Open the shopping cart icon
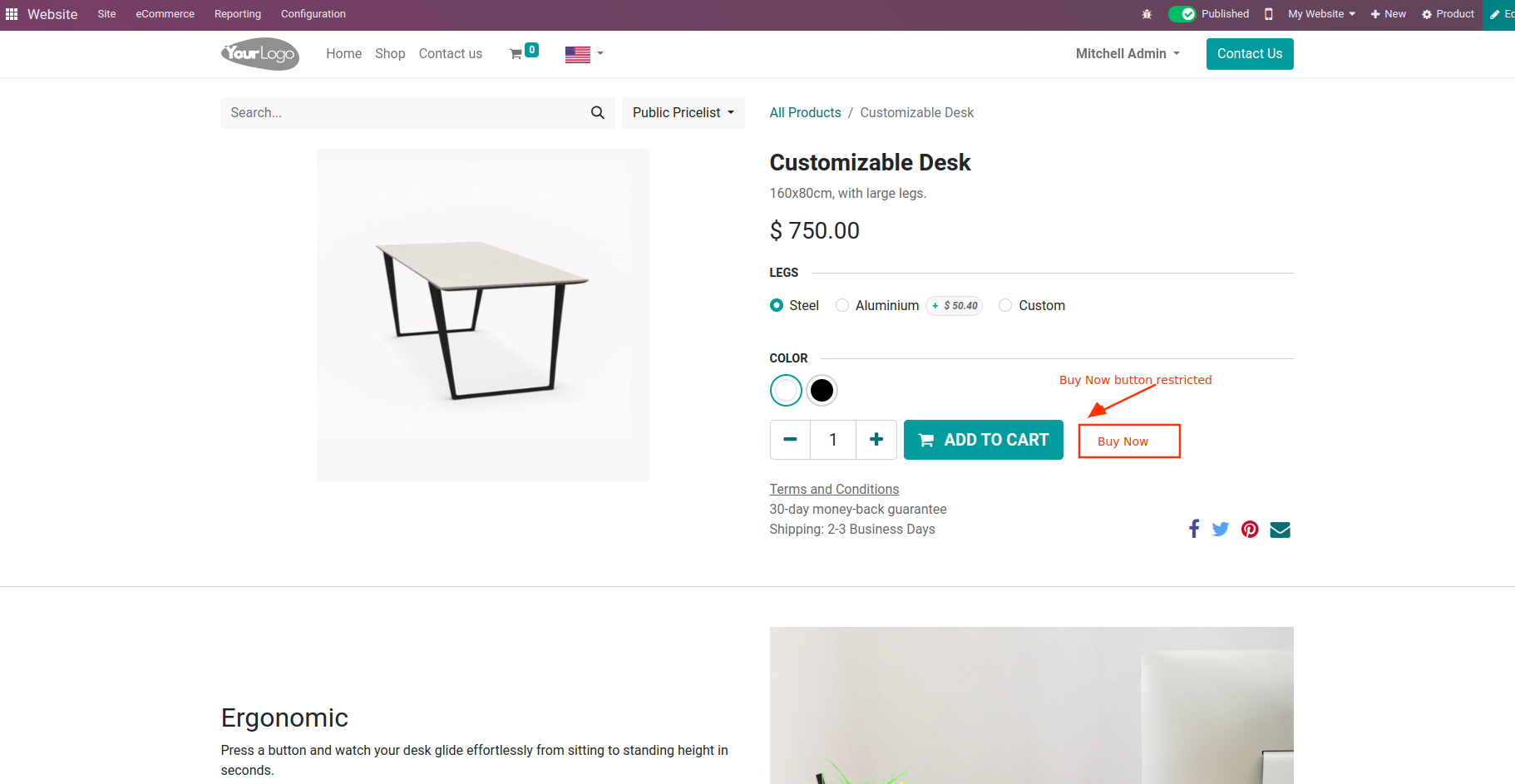Screen dimensions: 1515x784 [x=516, y=54]
